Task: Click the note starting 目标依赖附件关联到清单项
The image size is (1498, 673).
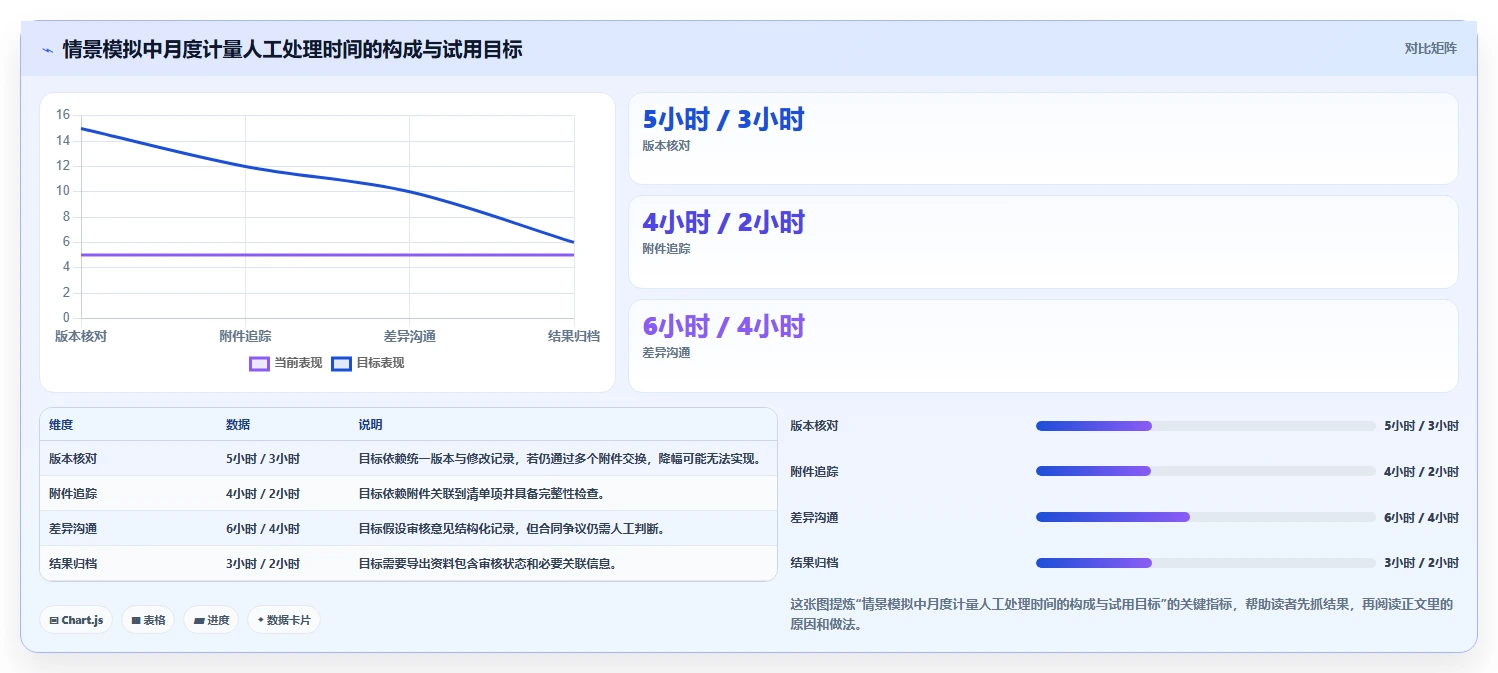Action: 482,494
